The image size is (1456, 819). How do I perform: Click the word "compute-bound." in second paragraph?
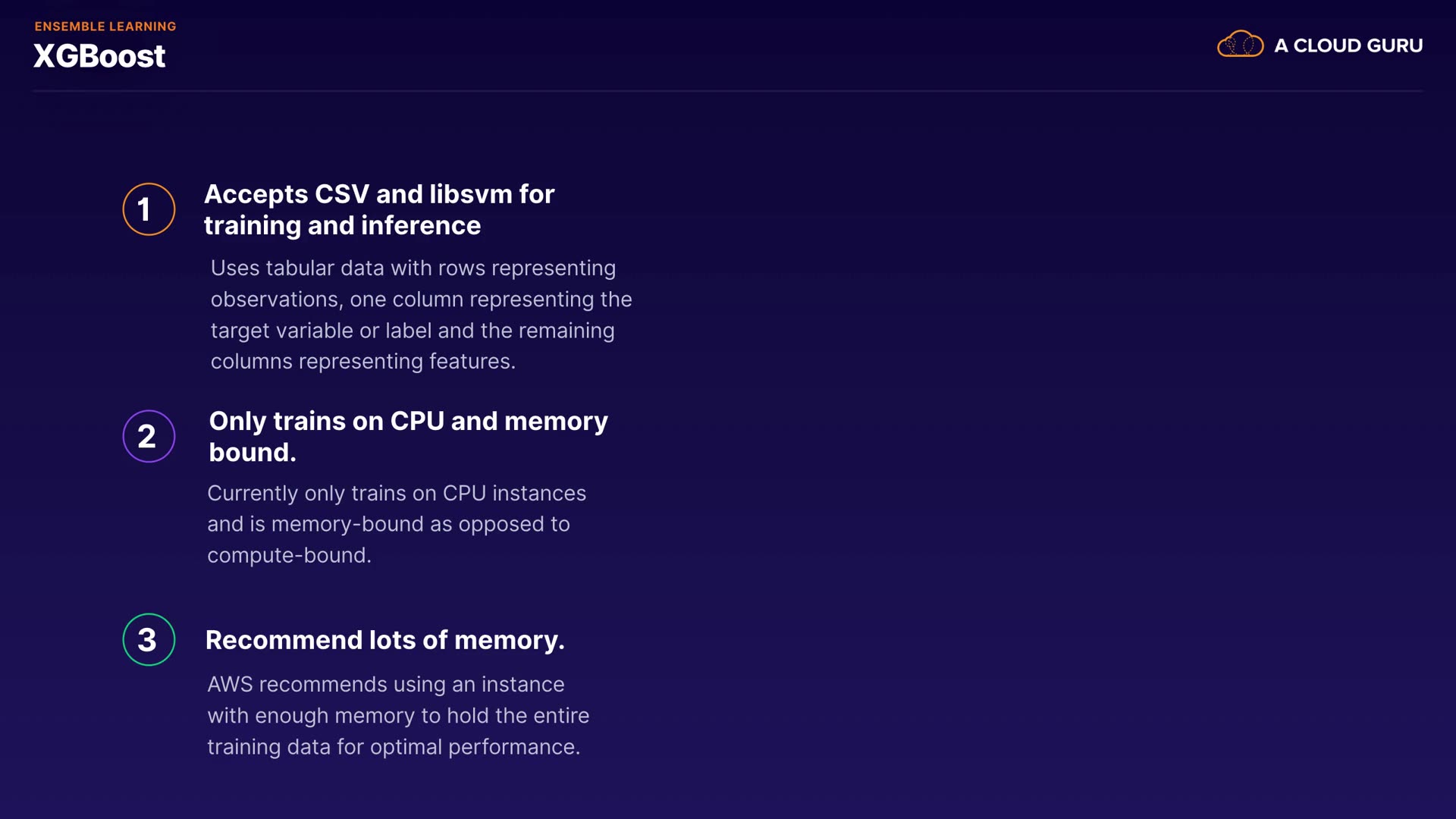[289, 555]
